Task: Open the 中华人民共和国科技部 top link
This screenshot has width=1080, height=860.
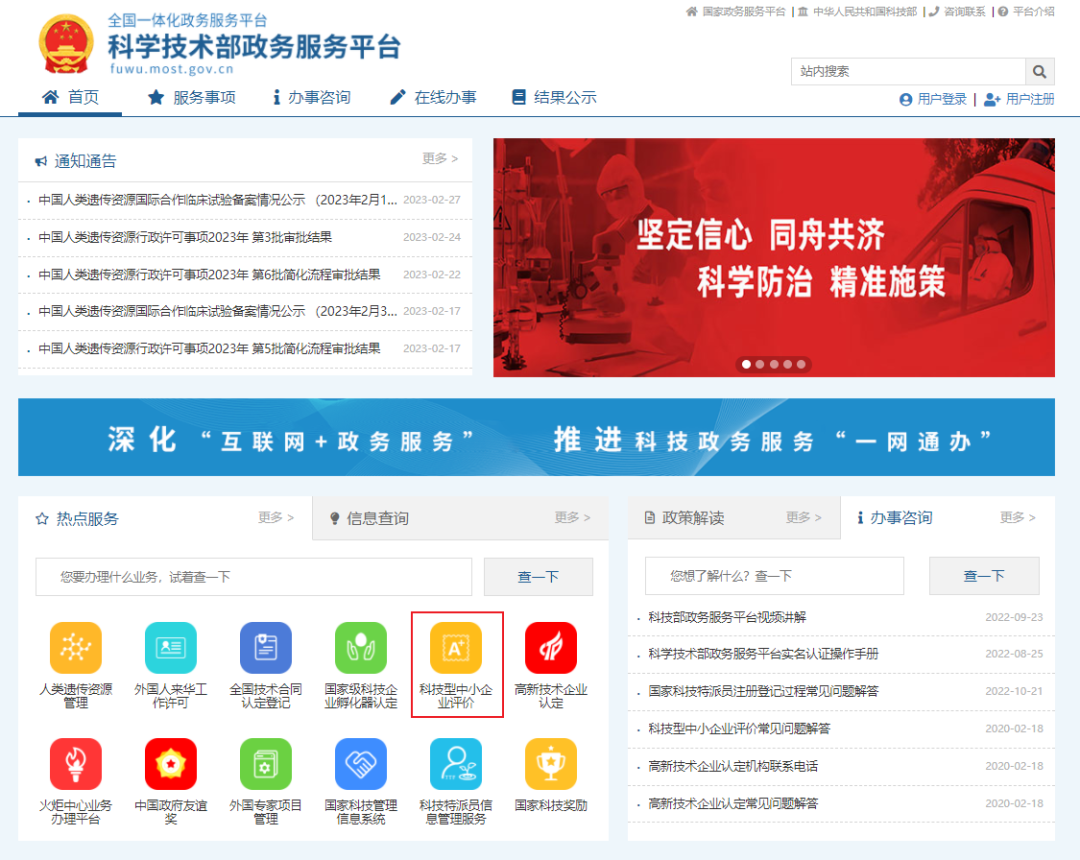Action: (x=858, y=12)
